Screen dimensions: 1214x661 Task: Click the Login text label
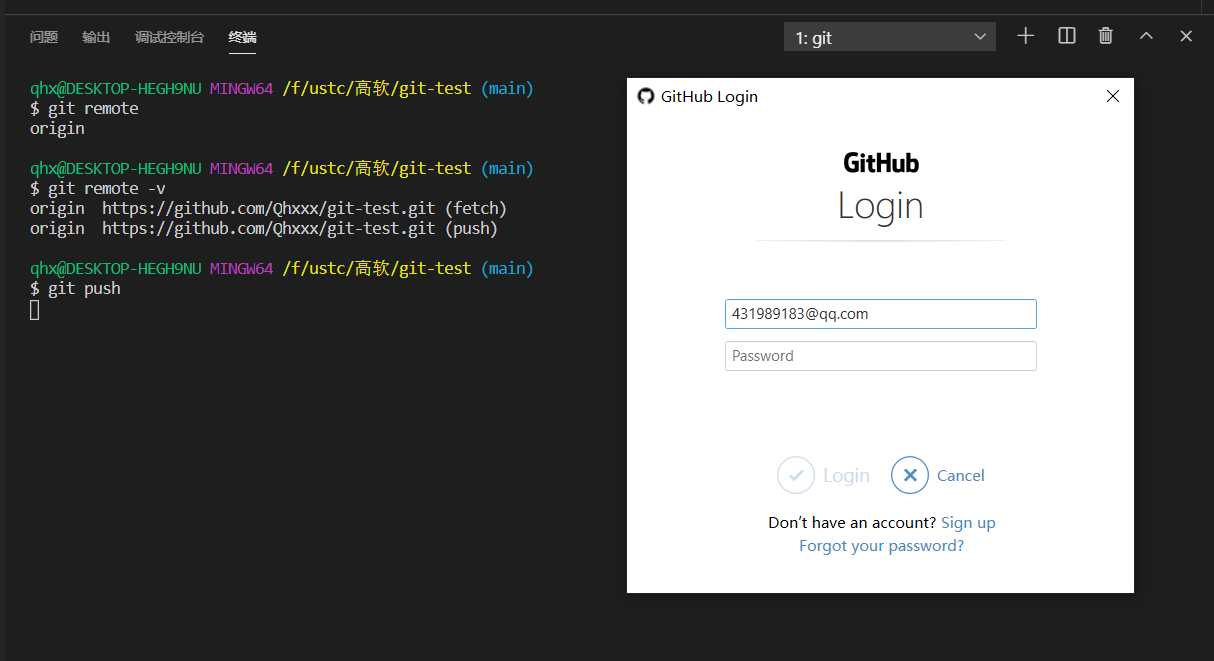coord(846,476)
